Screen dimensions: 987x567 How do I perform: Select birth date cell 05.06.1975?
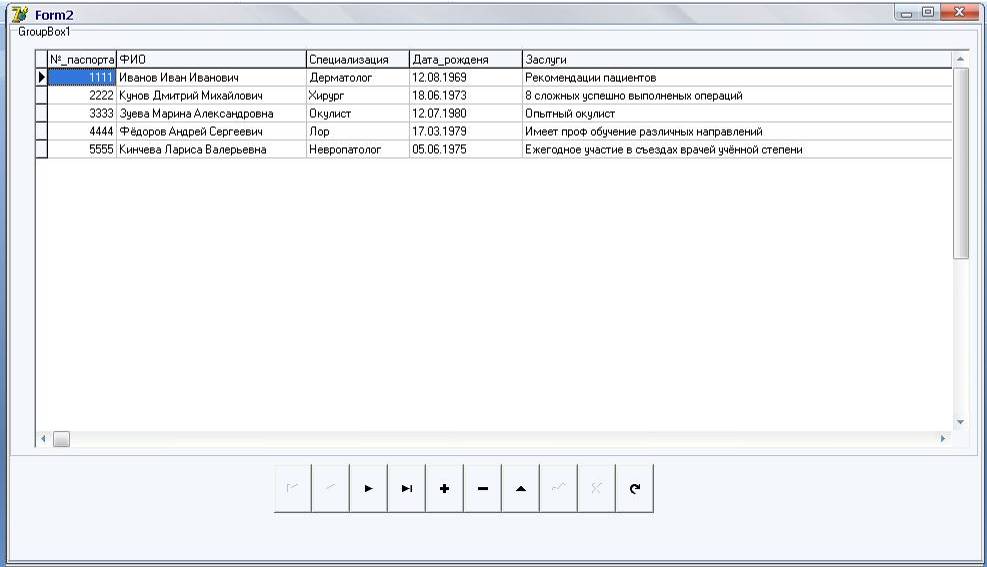point(466,149)
